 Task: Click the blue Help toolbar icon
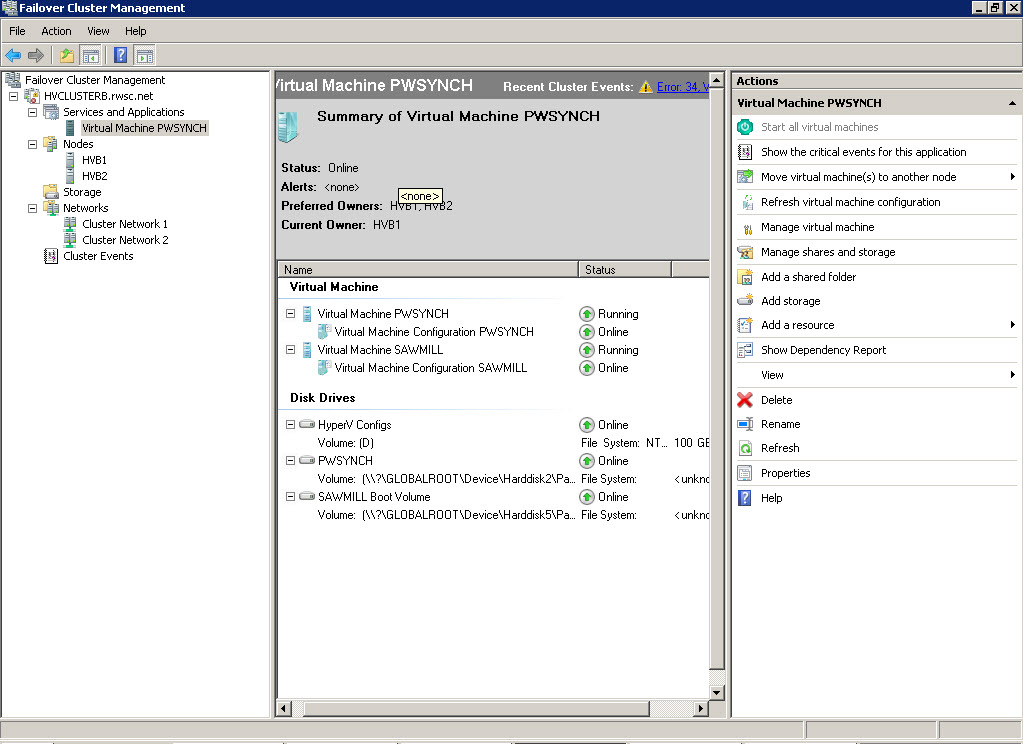(x=120, y=56)
